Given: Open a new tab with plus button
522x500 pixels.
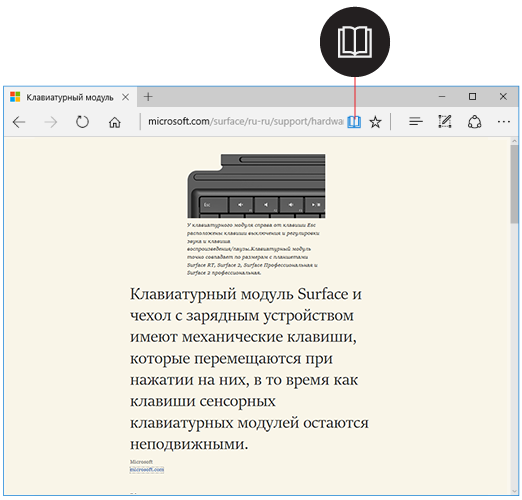Looking at the screenshot, I should (x=148, y=97).
